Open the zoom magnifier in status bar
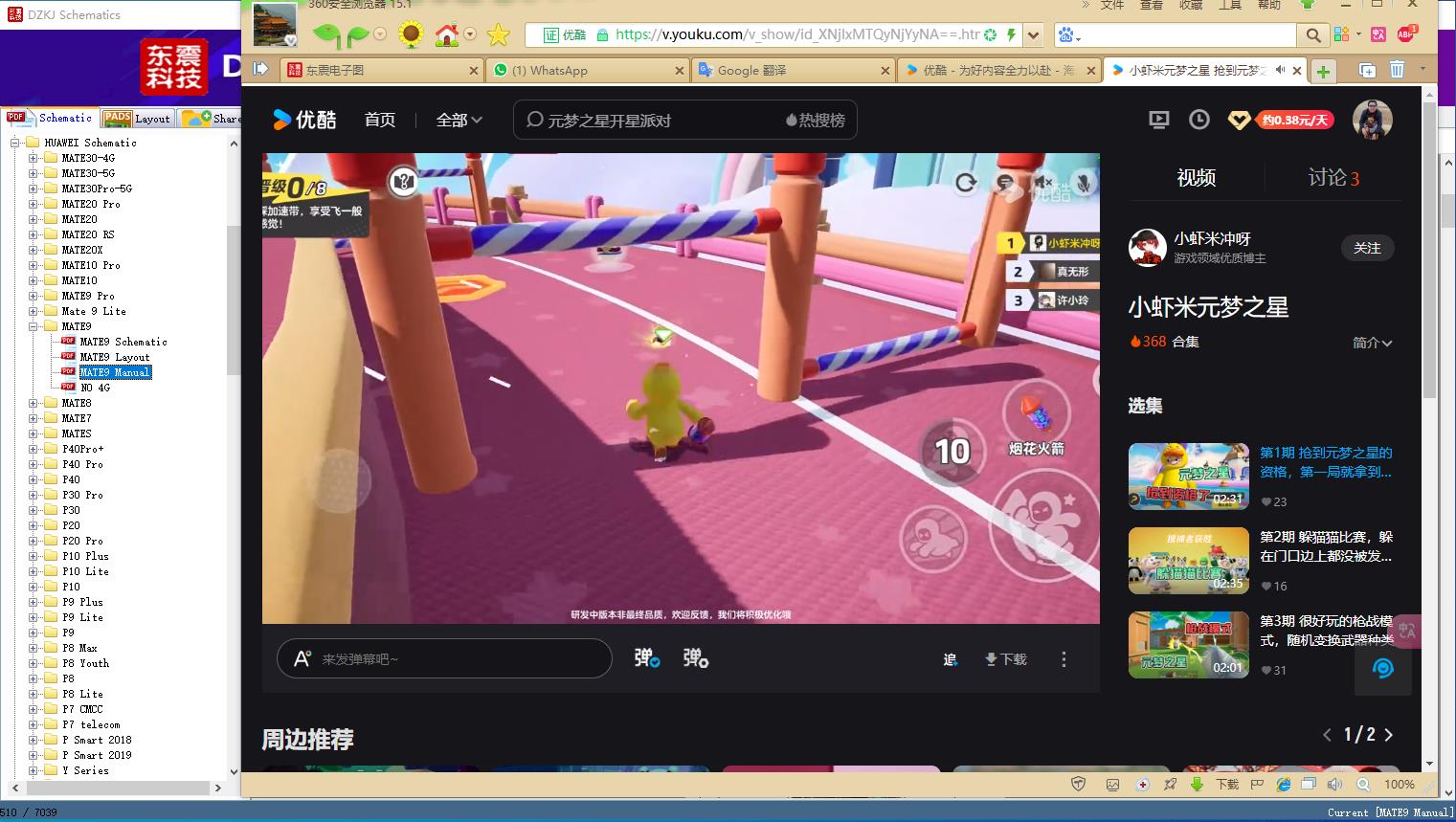Screen dimensions: 1456x822 coord(1363,784)
